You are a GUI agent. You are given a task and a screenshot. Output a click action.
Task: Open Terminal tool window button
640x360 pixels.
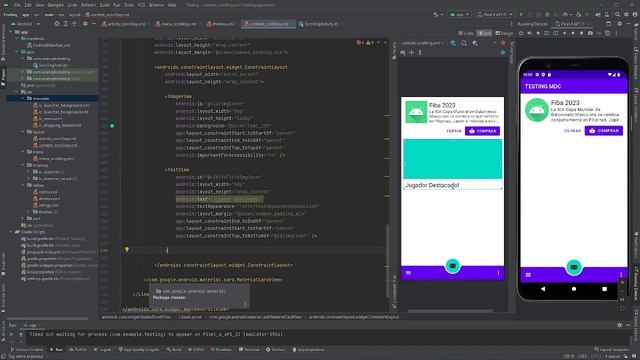249,350
